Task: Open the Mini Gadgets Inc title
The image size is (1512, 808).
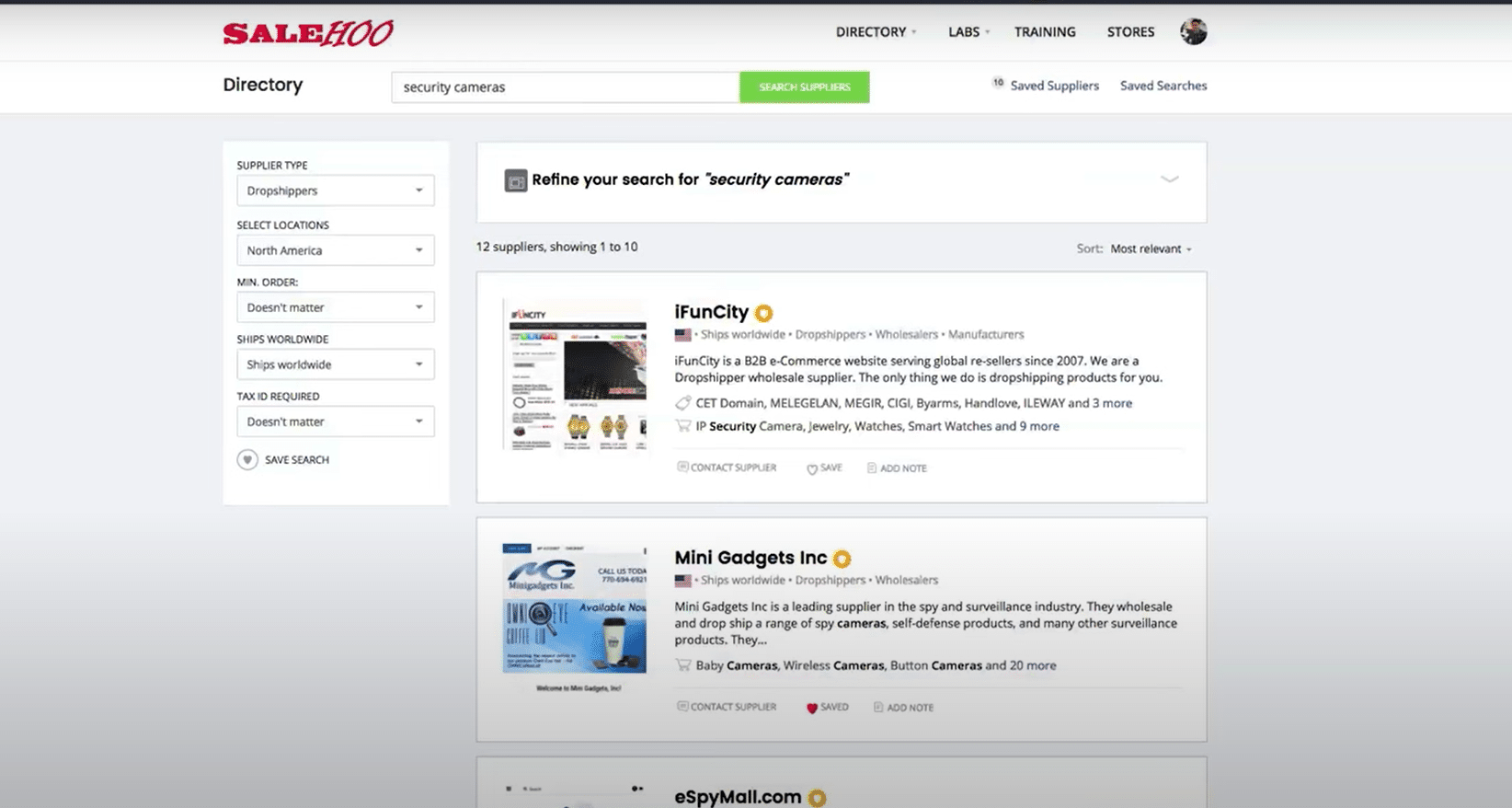Action: (750, 559)
